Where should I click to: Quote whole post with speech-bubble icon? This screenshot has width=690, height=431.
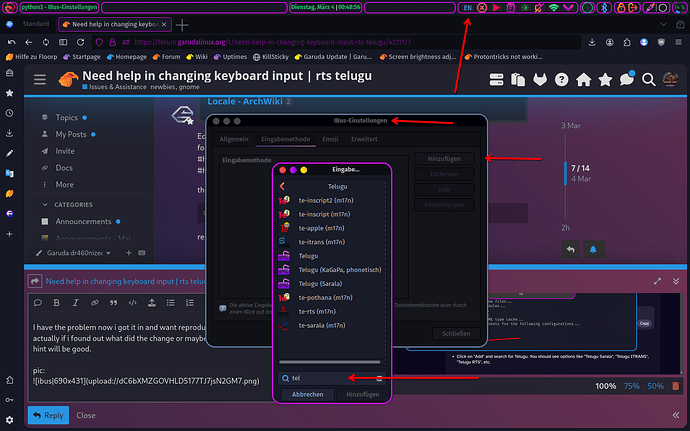click(38, 302)
